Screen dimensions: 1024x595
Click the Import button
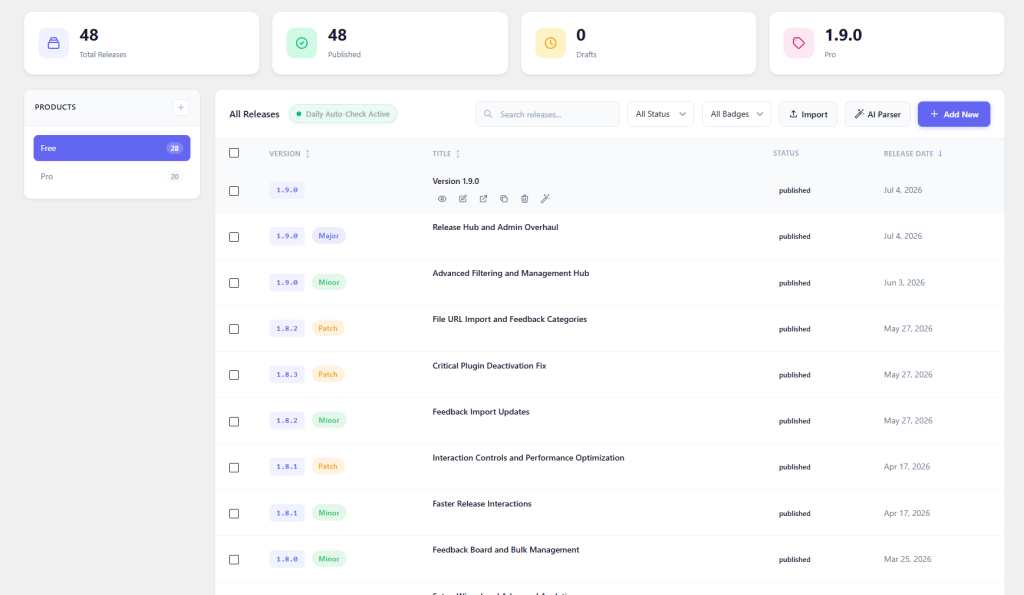coord(808,114)
